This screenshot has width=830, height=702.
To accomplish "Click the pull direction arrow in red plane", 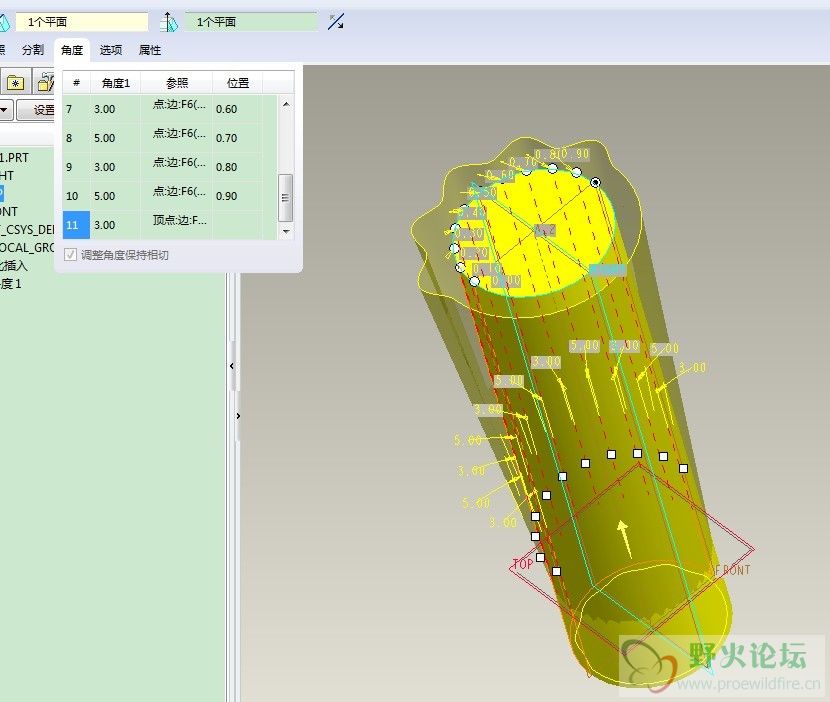I will [x=624, y=536].
